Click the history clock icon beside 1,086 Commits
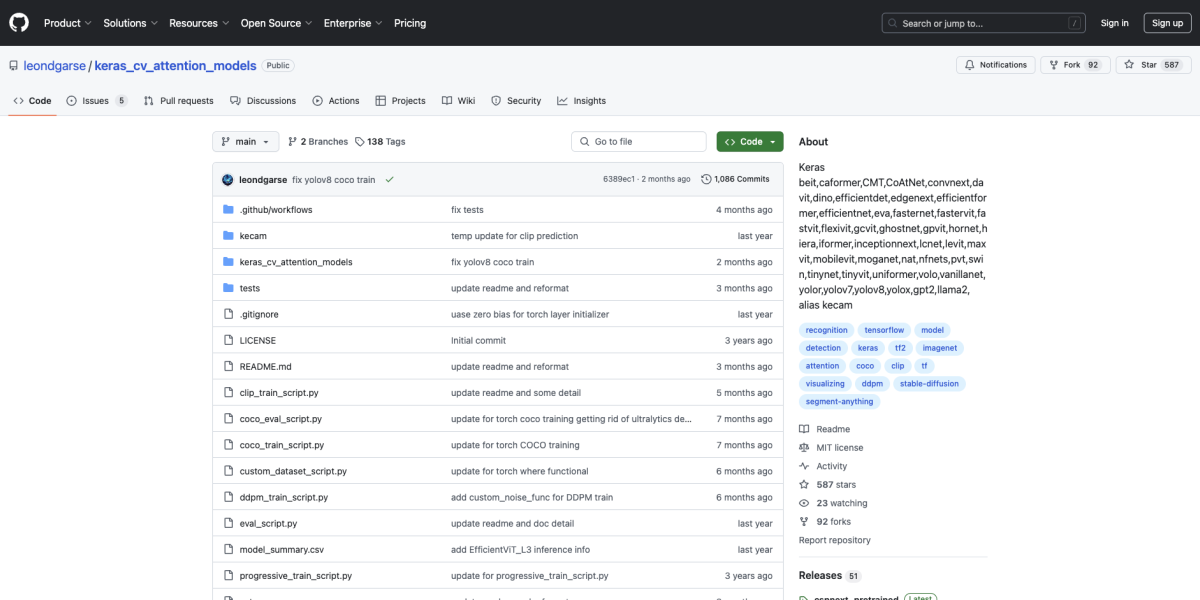The width and height of the screenshot is (1200, 600). coord(706,180)
